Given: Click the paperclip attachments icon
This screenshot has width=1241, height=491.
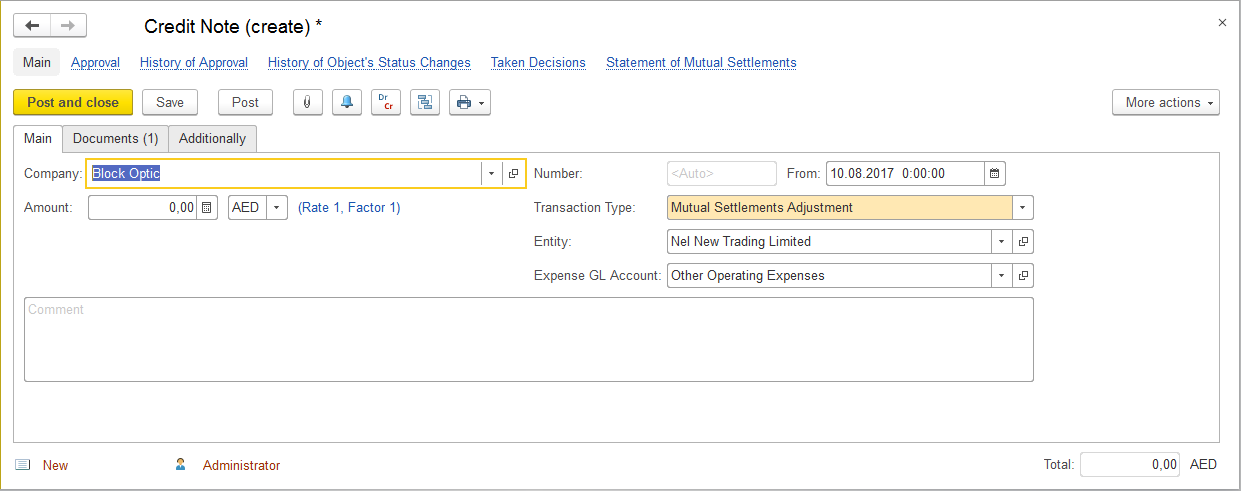Looking at the screenshot, I should [307, 102].
